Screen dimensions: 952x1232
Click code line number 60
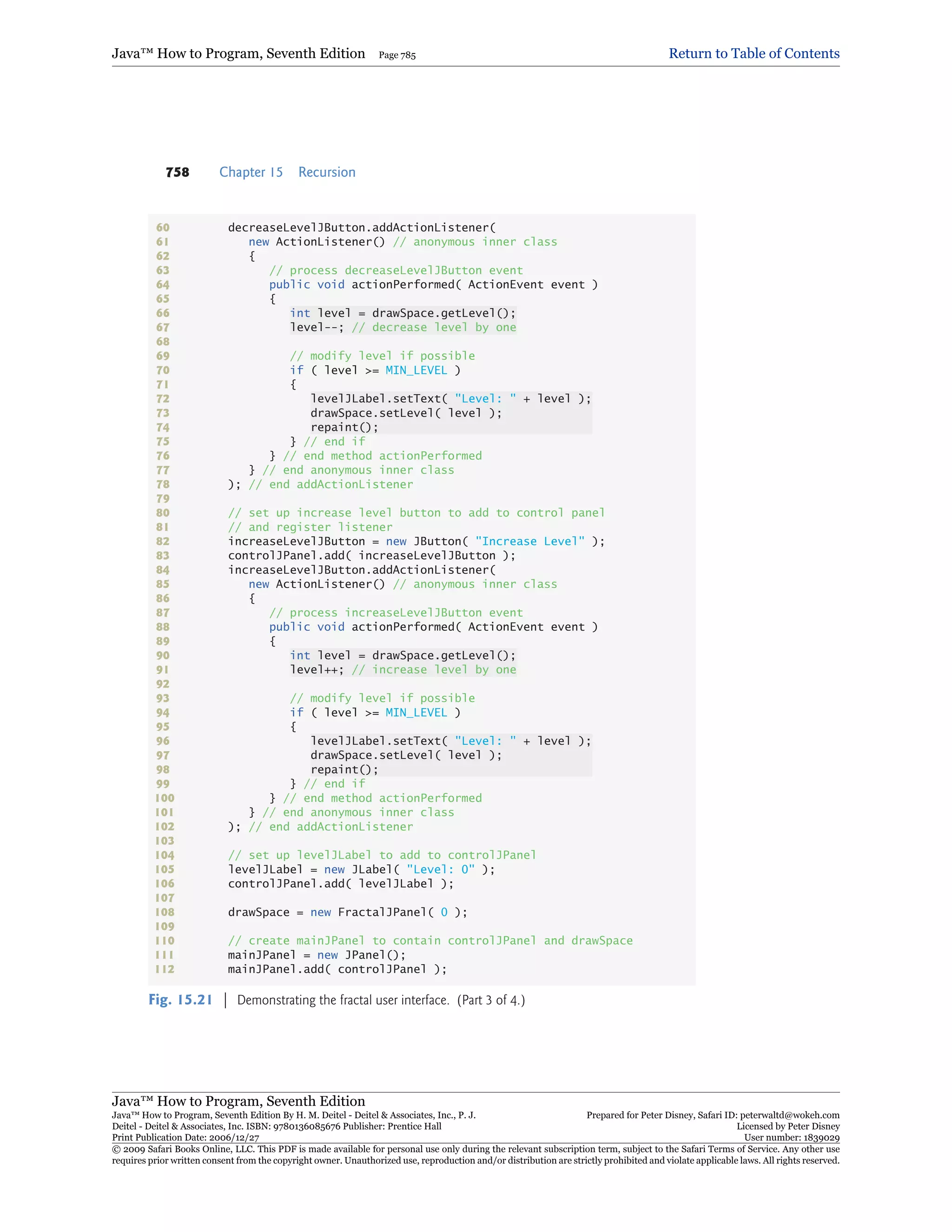162,227
